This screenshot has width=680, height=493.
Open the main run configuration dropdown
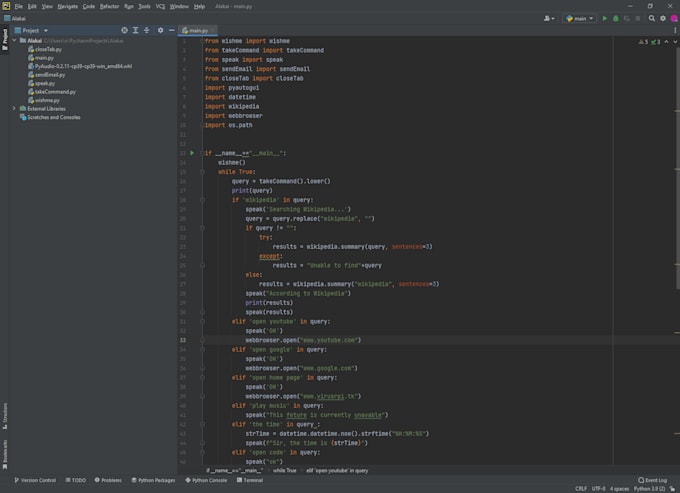[x=580, y=18]
